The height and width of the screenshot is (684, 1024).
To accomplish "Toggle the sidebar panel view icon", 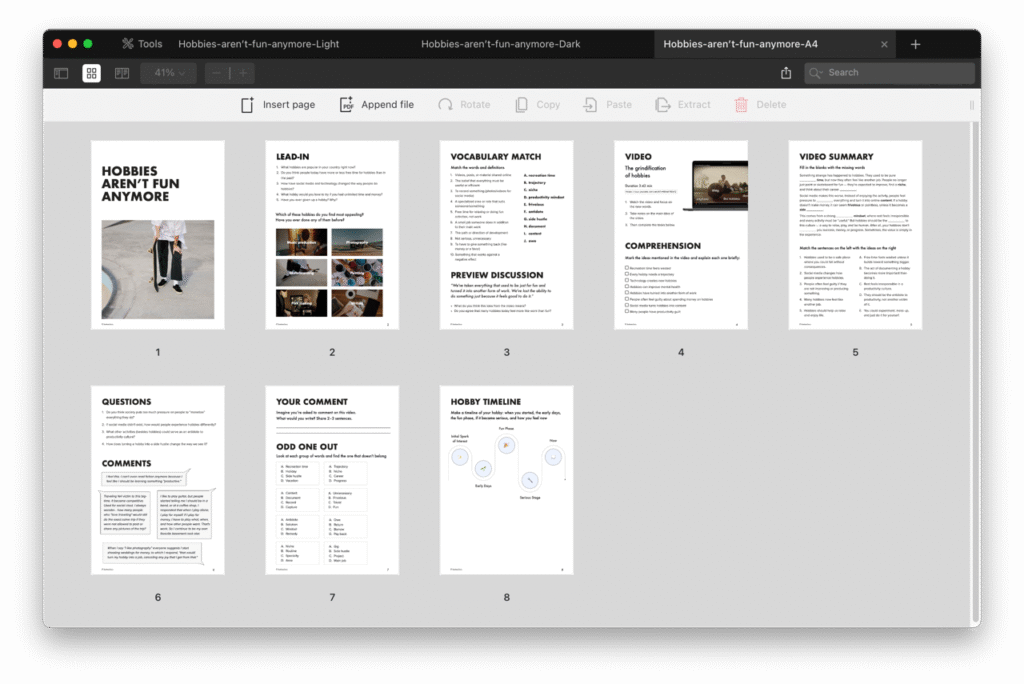I will pyautogui.click(x=61, y=73).
